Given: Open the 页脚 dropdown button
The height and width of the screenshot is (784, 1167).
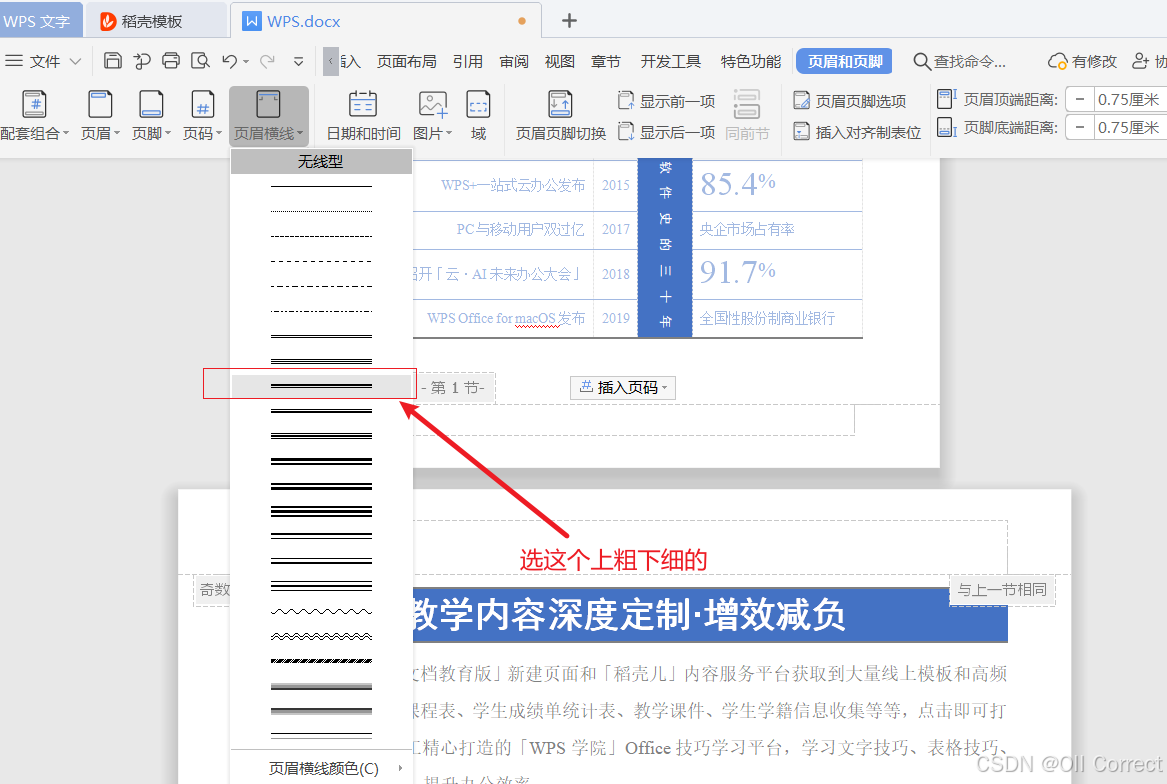Looking at the screenshot, I should 151,115.
